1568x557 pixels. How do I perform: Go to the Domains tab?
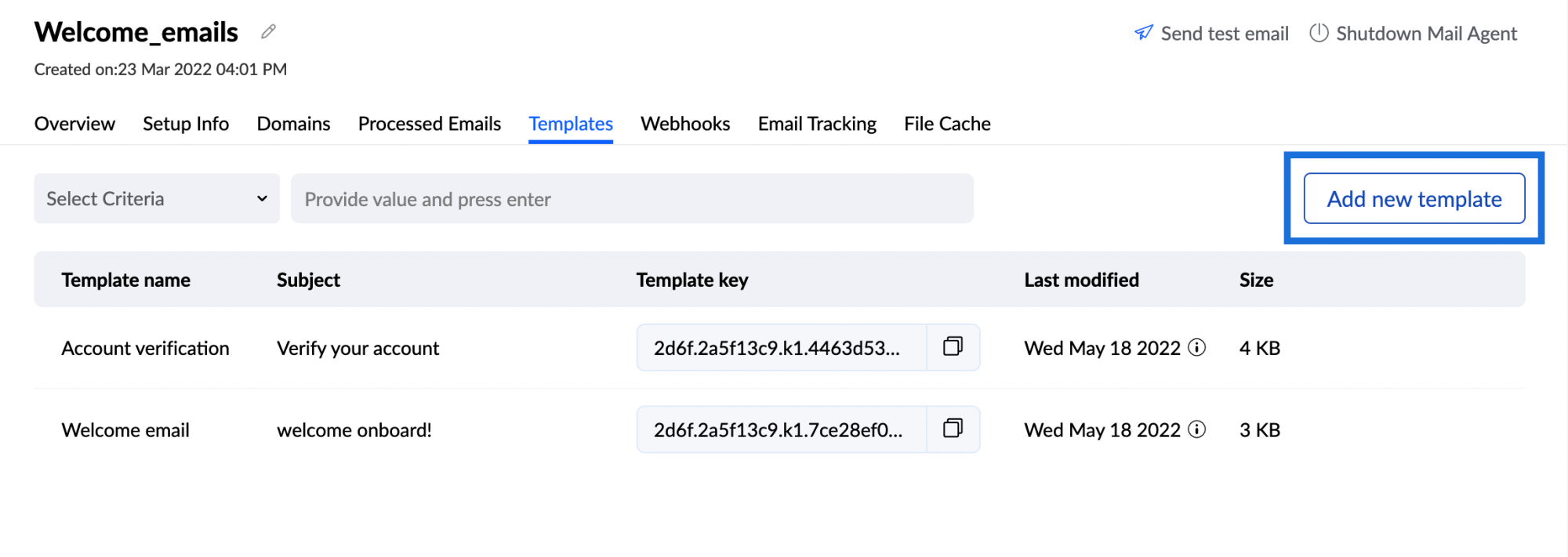tap(293, 123)
